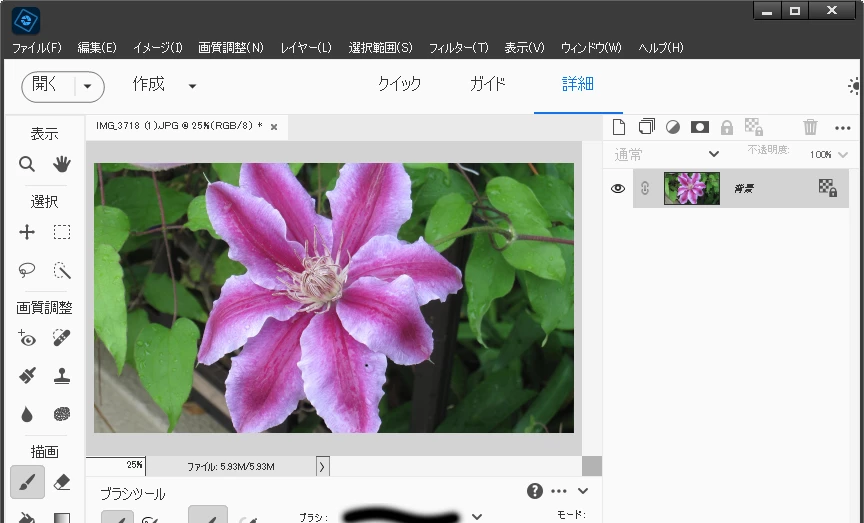Viewport: 864px width, 523px height.
Task: Select the Red Eye Removal tool
Action: tap(26, 338)
